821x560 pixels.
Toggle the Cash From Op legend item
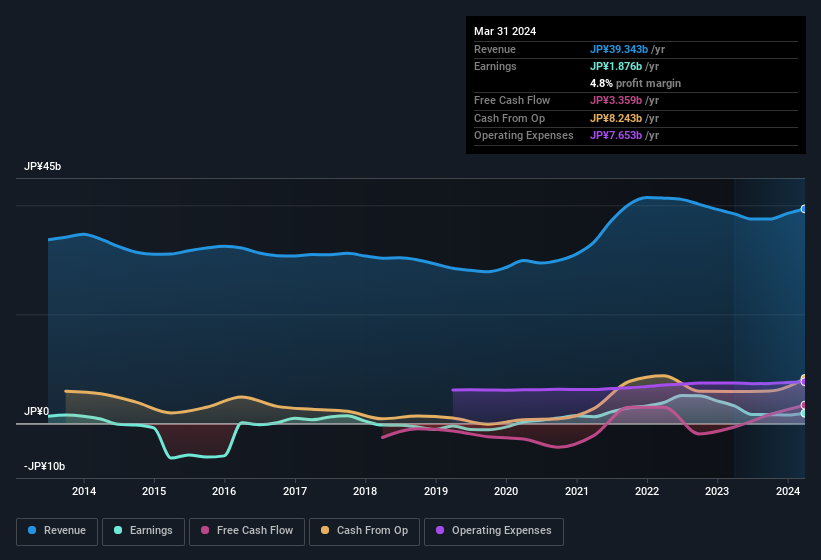tap(364, 531)
